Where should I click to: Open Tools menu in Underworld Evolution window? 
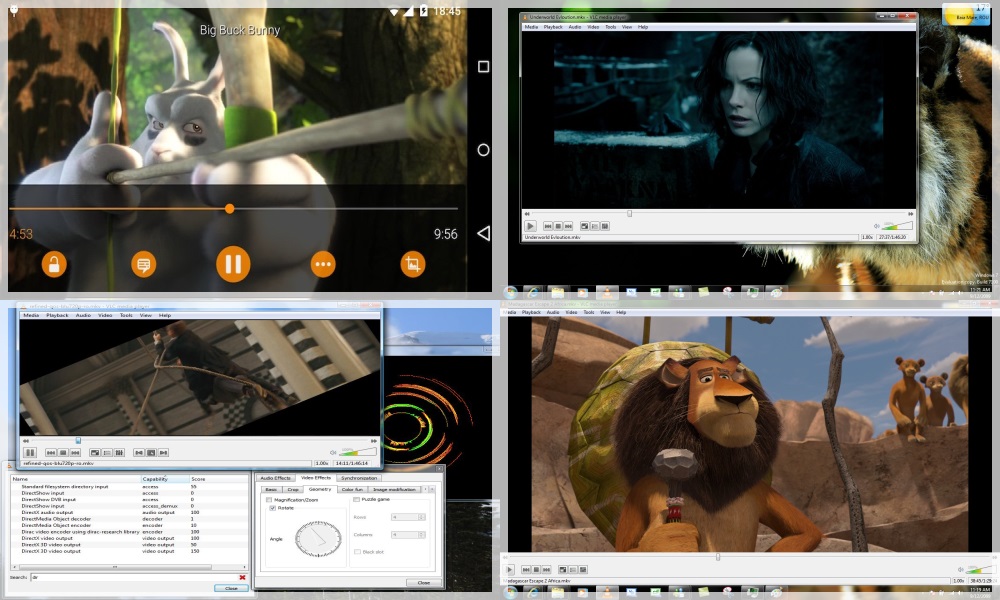click(610, 27)
